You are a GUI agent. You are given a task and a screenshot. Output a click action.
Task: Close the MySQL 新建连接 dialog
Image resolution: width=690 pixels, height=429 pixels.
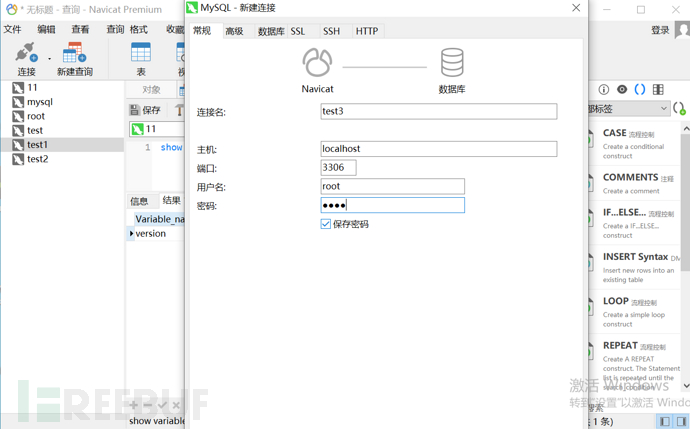(x=576, y=8)
